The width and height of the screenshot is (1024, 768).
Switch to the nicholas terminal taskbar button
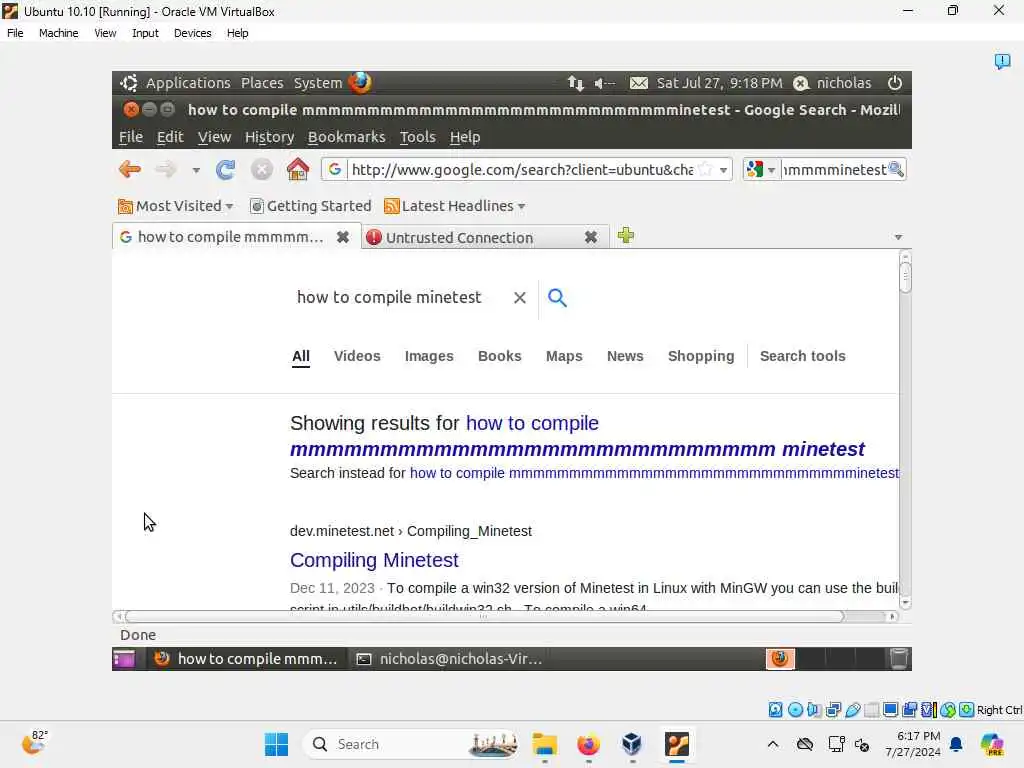pyautogui.click(x=449, y=659)
